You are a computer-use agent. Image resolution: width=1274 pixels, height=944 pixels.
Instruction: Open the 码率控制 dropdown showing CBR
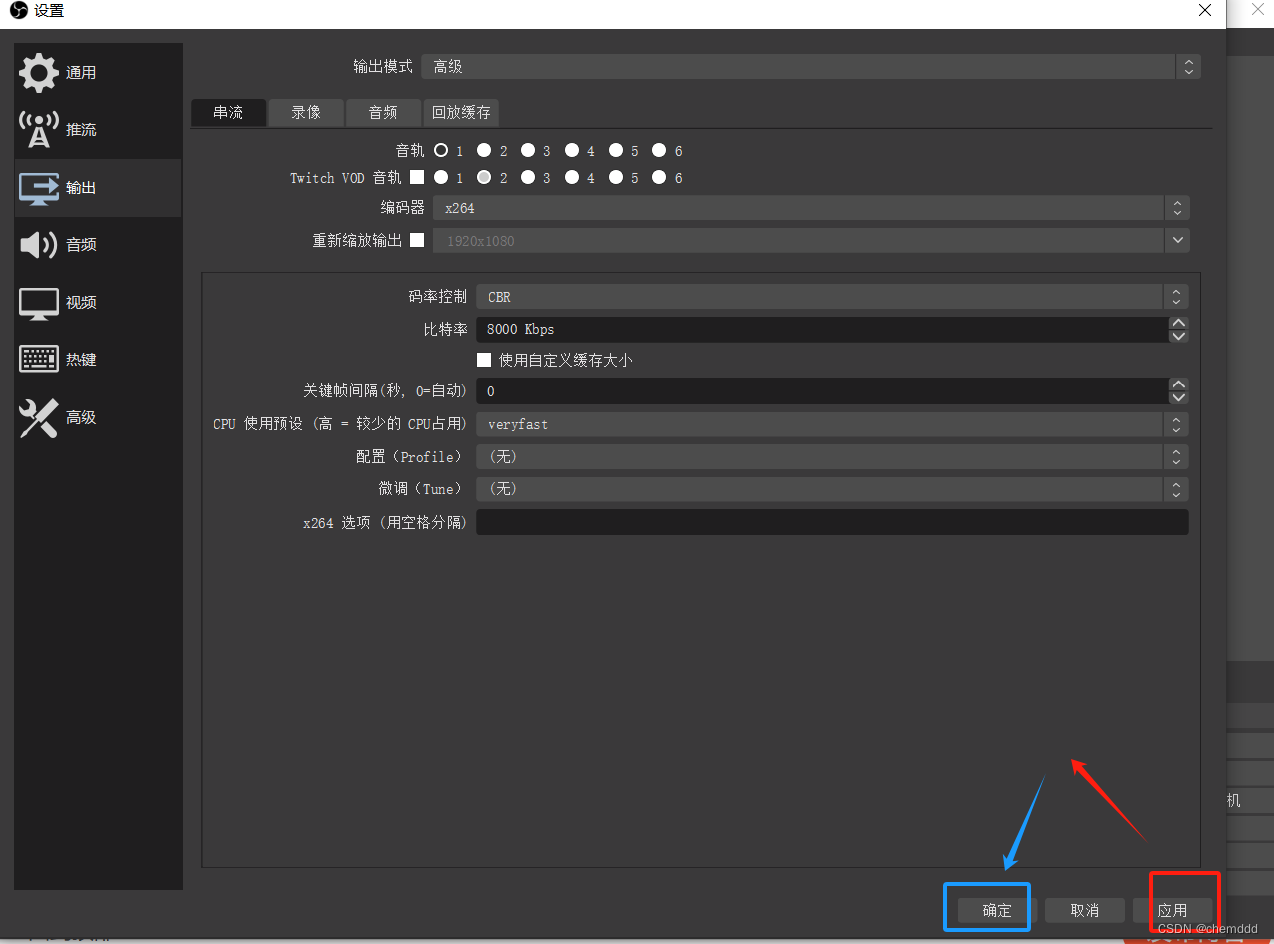point(832,297)
